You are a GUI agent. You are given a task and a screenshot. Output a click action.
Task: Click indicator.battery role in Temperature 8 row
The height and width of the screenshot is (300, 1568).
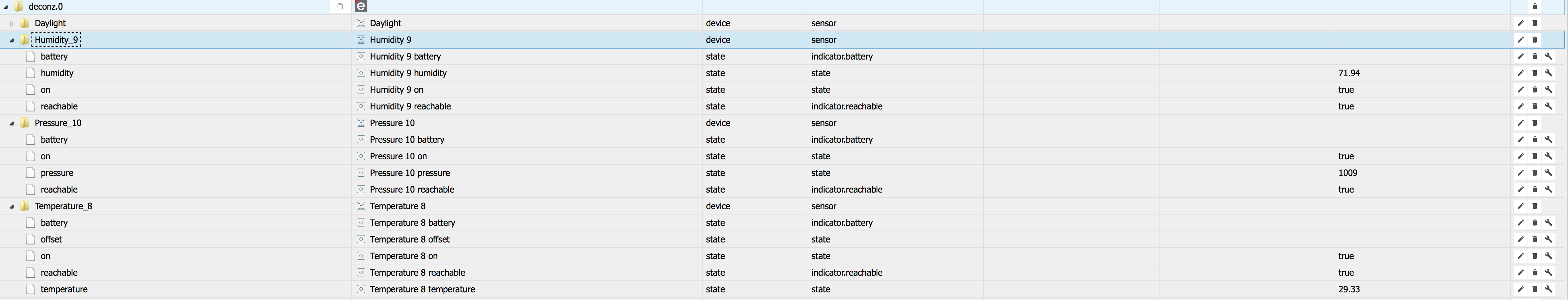tap(842, 223)
